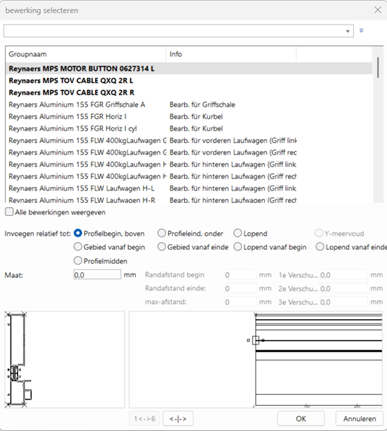Click the Maat input field

[x=97, y=275]
